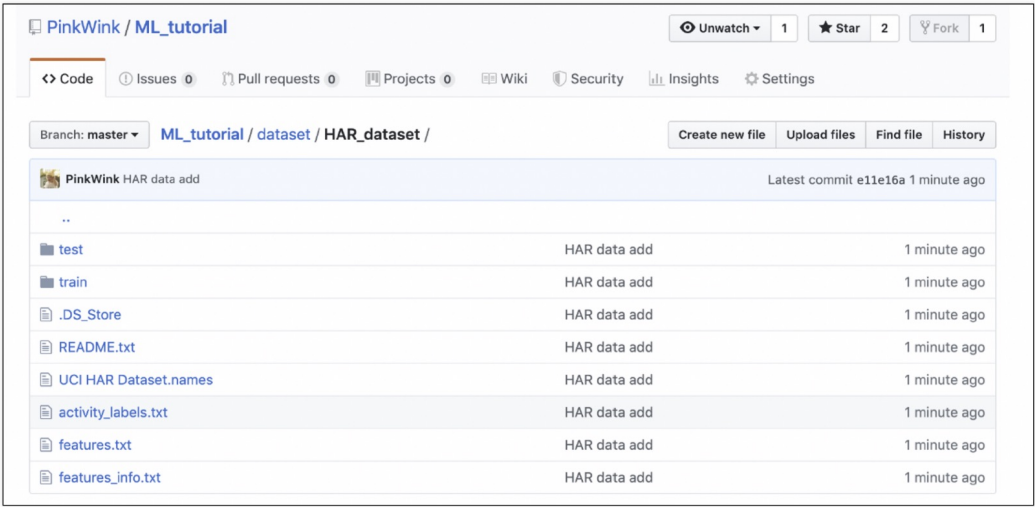1035x507 pixels.
Task: Open the Issues tab
Action: pyautogui.click(x=157, y=79)
